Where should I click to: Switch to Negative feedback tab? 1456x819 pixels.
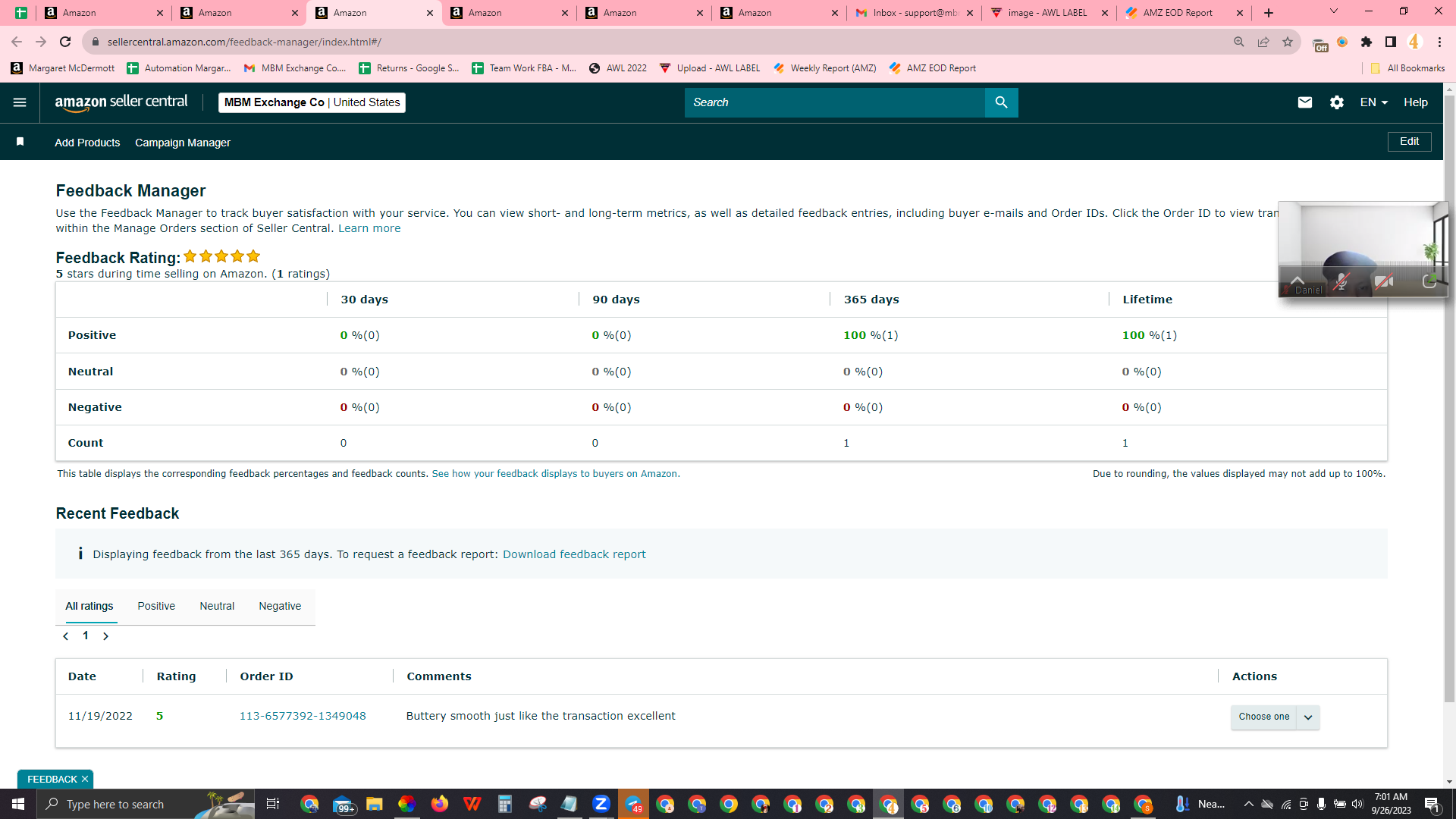(x=280, y=606)
